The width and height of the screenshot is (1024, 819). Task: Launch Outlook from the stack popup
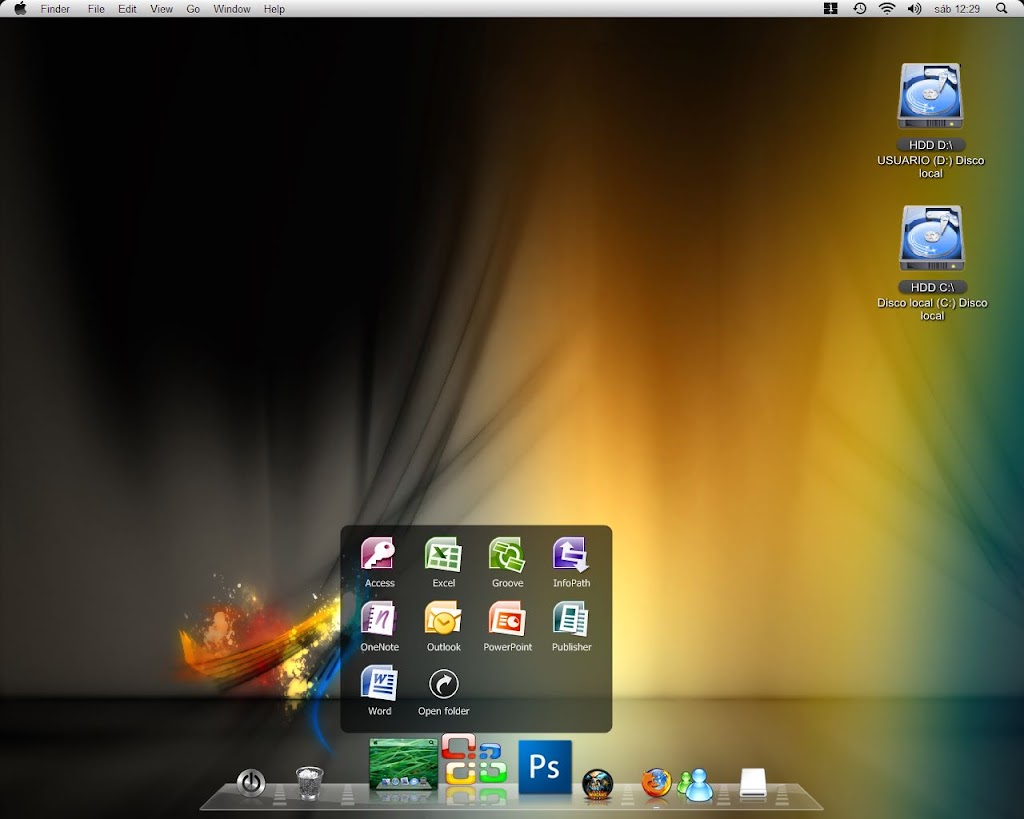tap(443, 618)
